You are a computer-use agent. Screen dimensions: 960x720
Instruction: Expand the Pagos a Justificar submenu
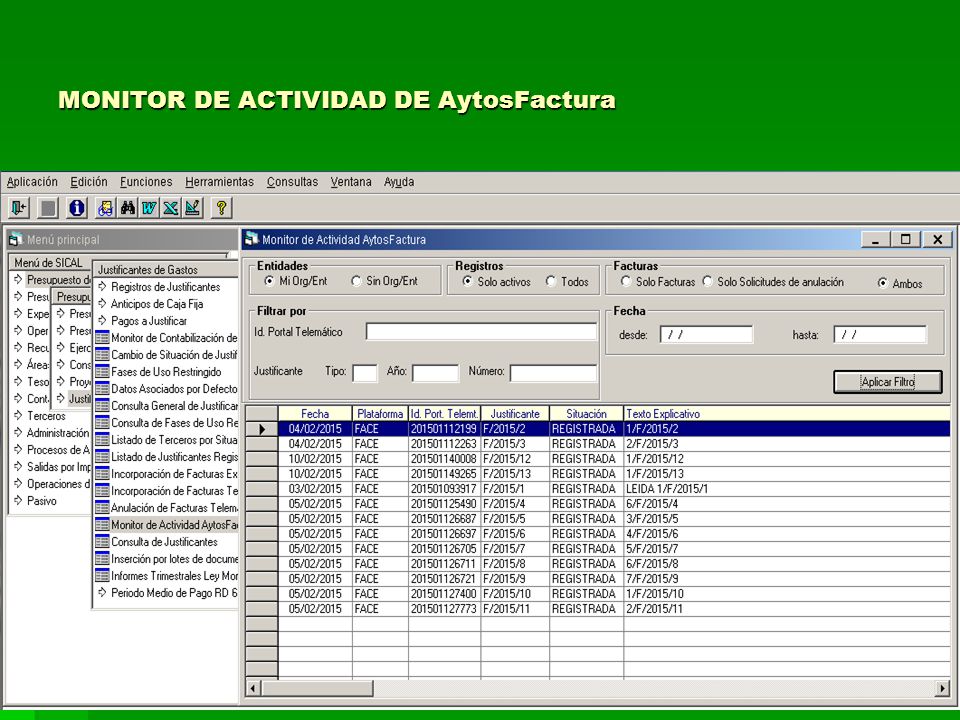pyautogui.click(x=102, y=321)
